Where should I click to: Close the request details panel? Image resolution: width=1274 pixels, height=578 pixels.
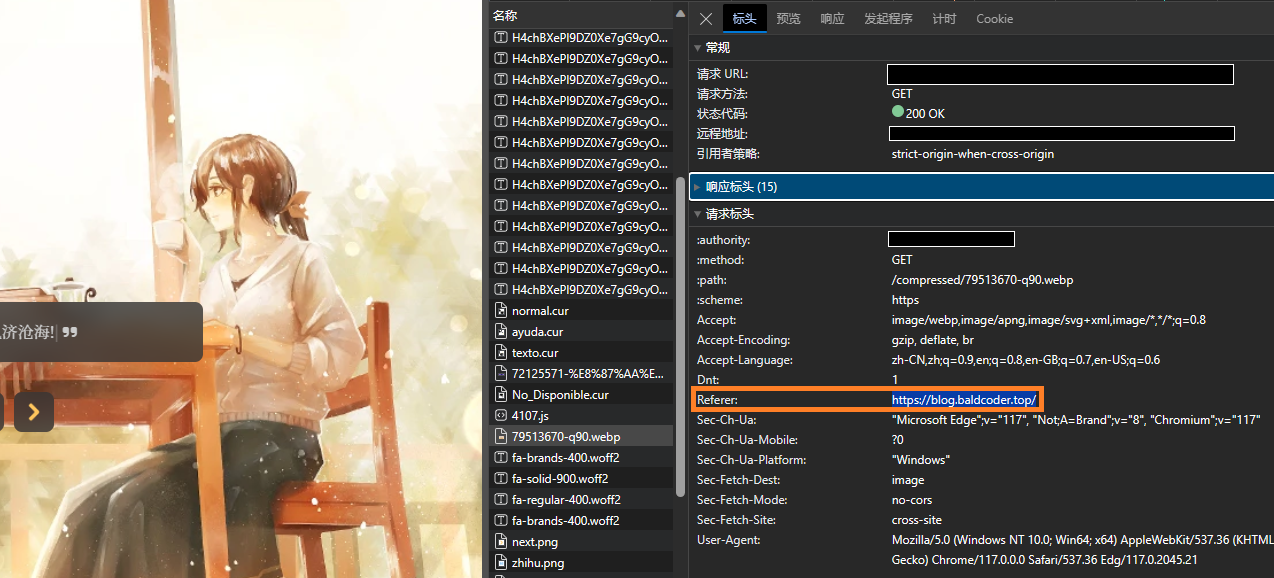pos(706,19)
